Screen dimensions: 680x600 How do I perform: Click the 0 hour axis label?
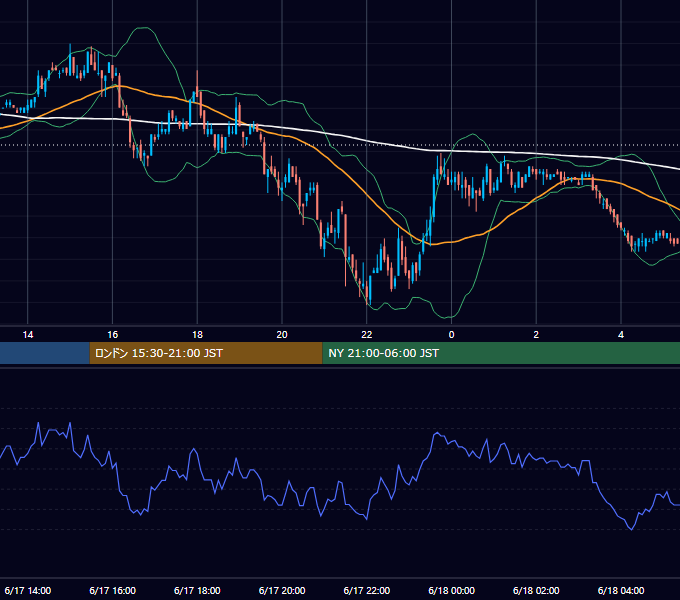click(x=451, y=335)
